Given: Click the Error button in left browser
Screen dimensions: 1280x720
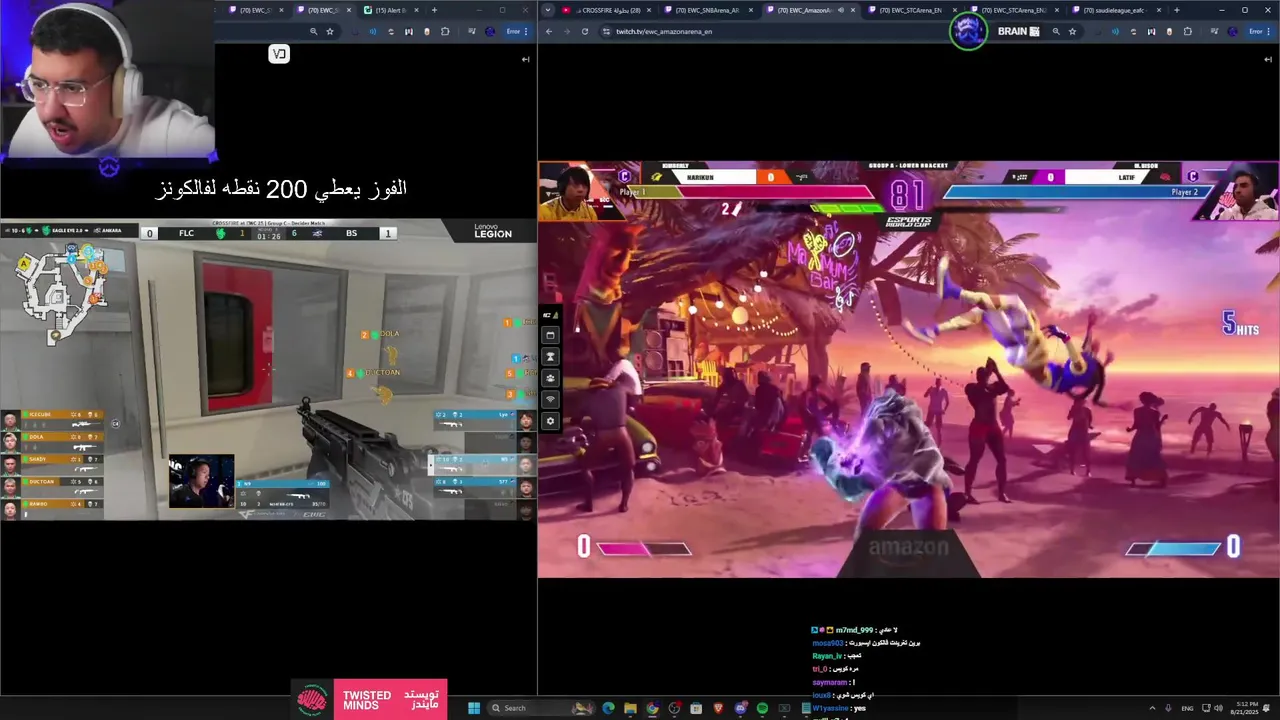Looking at the screenshot, I should click(516, 31).
